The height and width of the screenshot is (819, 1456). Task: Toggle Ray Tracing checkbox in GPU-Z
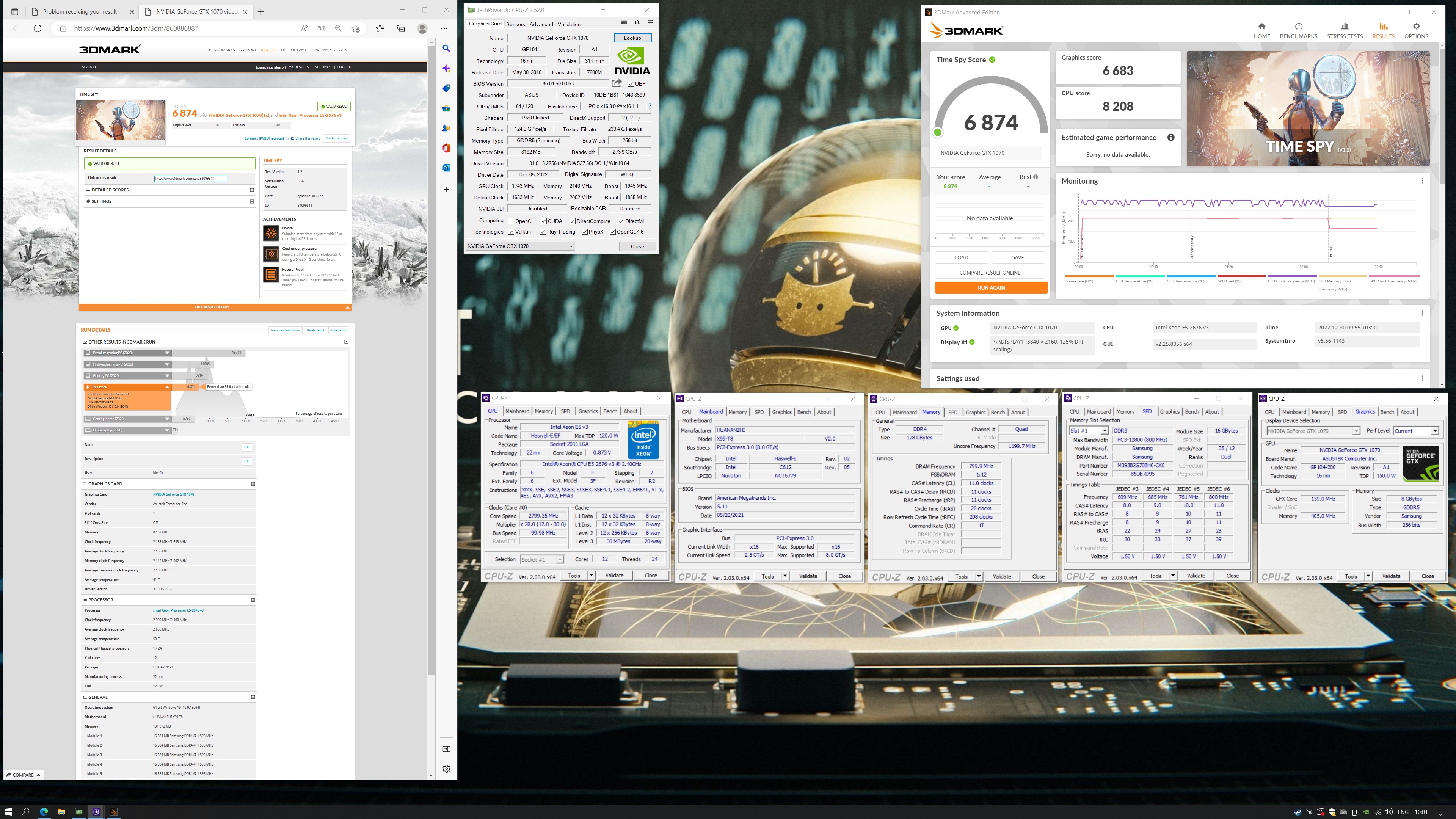543,232
